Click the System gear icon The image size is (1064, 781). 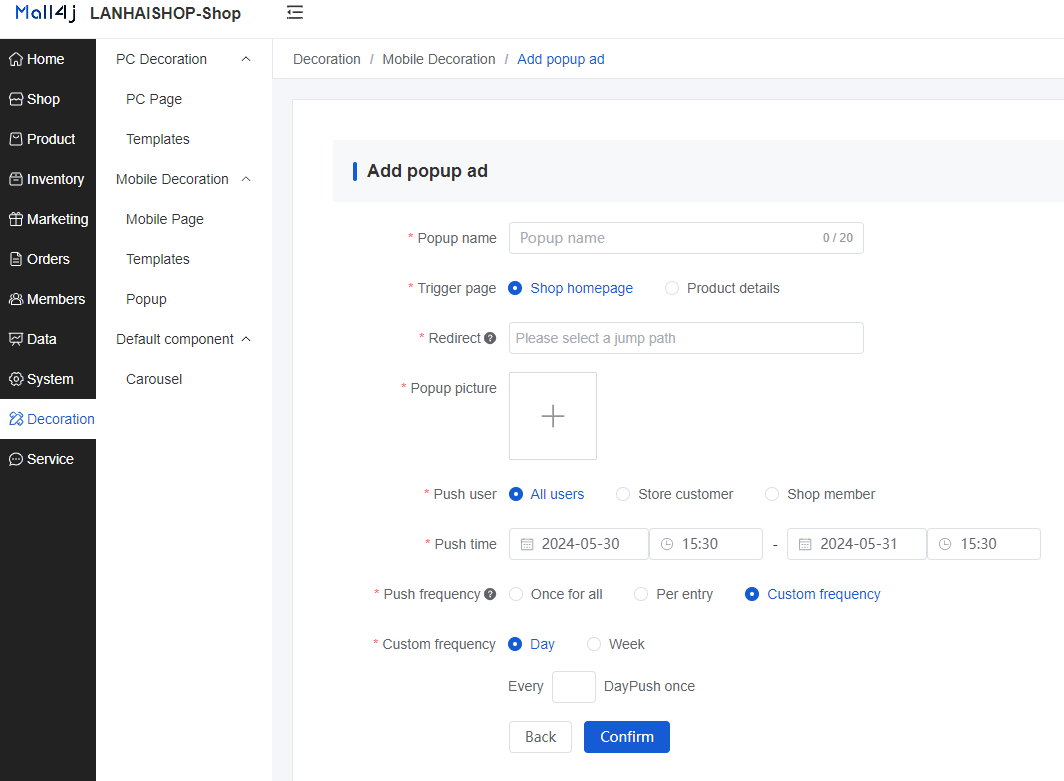(16, 379)
